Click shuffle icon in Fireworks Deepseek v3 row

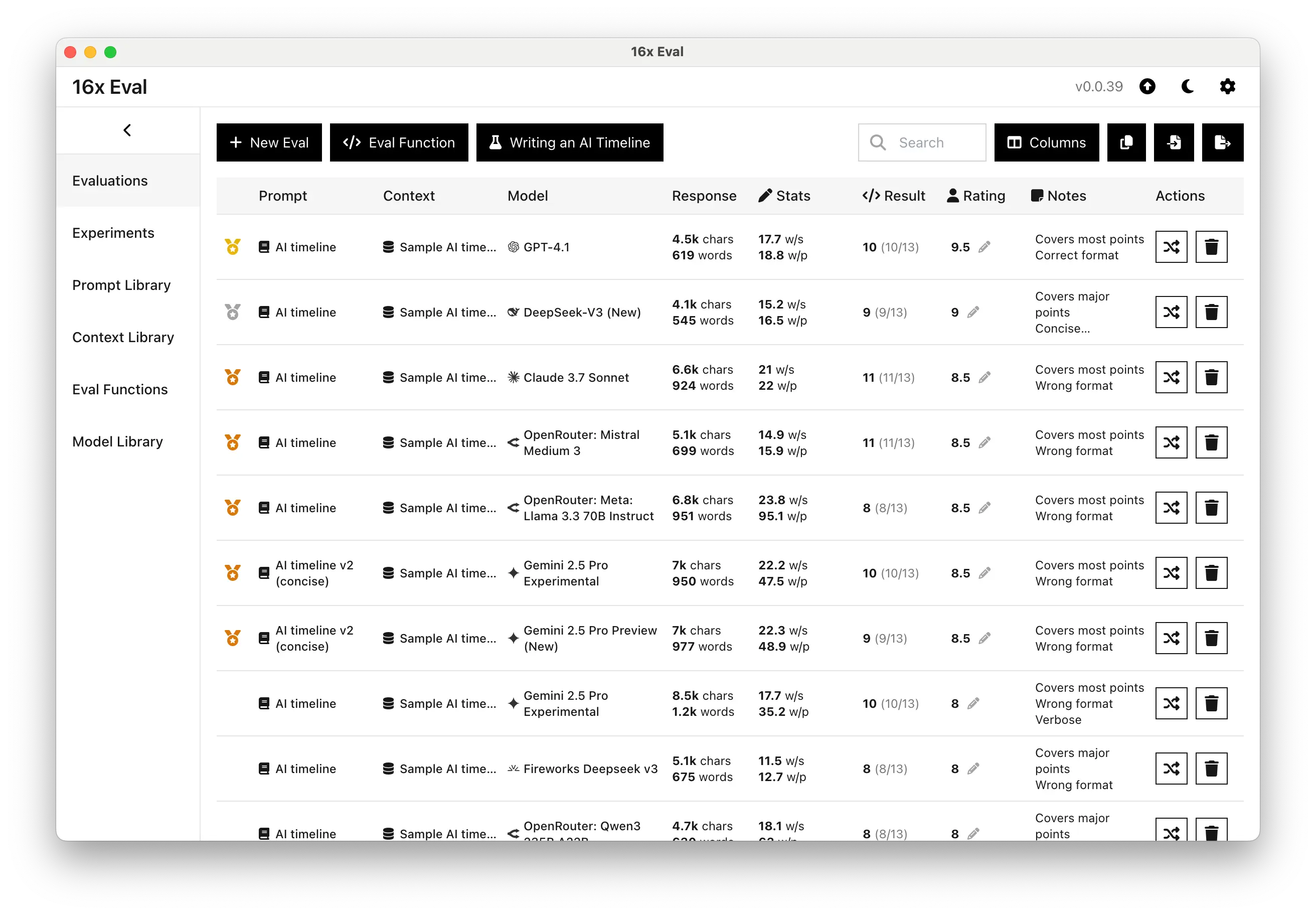point(1171,769)
